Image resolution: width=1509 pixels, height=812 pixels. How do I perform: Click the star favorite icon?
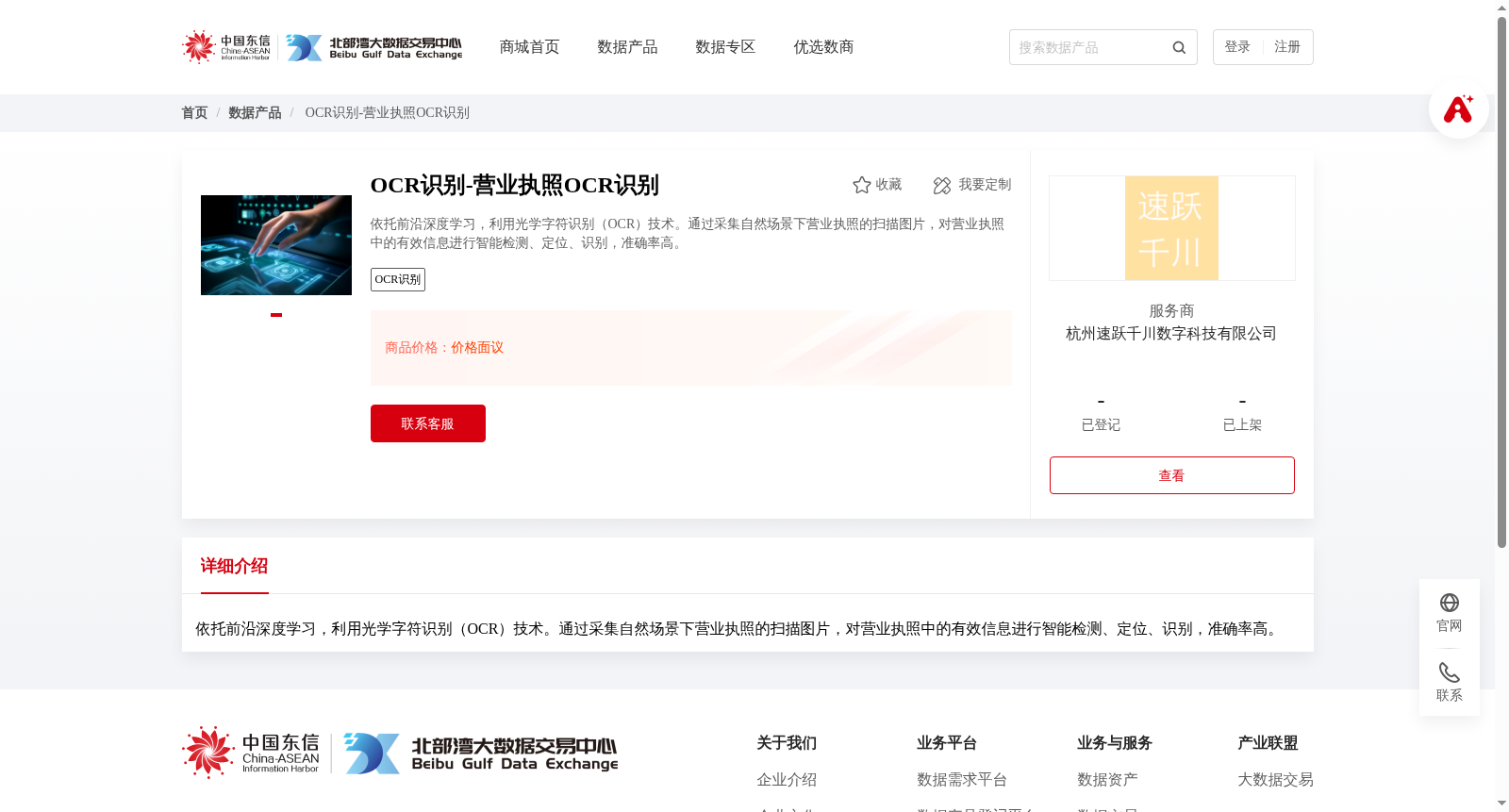861,185
